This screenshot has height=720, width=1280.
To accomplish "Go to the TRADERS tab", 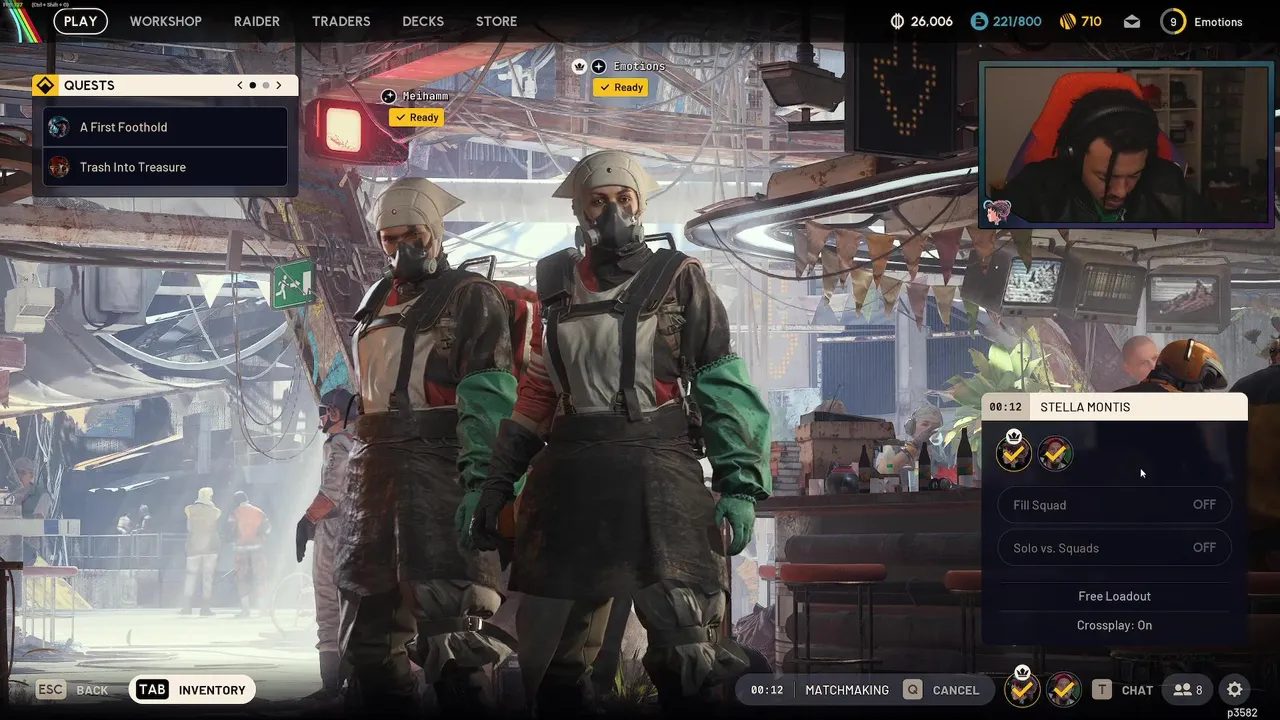I will (341, 21).
